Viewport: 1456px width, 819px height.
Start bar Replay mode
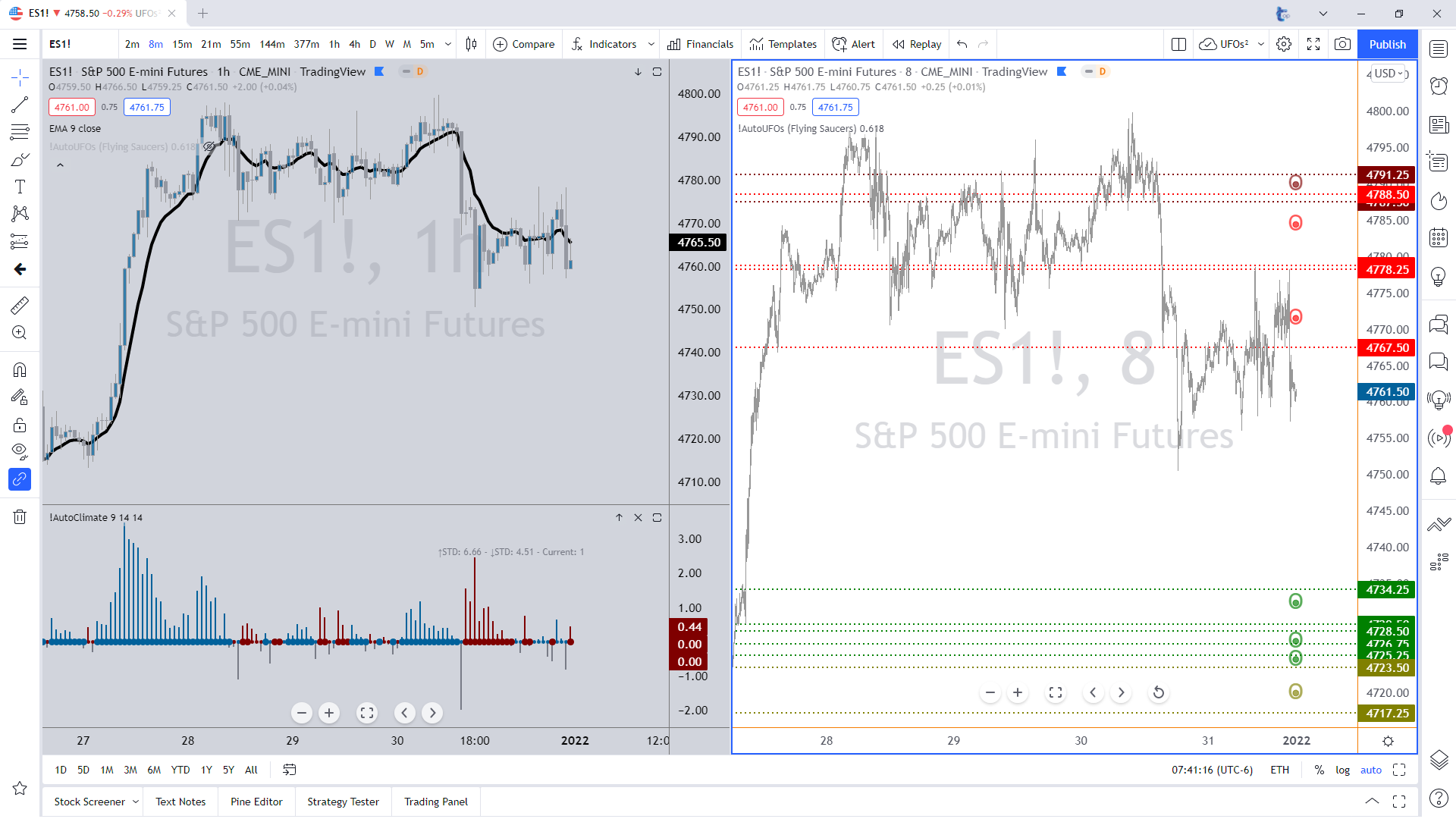(917, 44)
